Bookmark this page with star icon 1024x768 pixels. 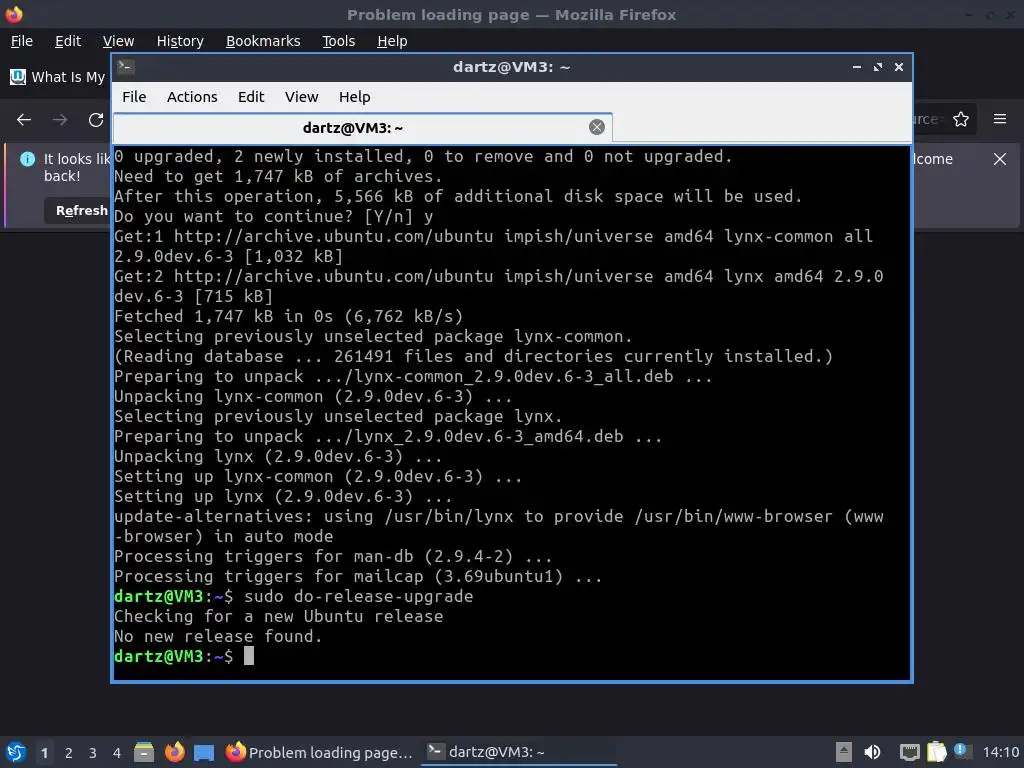(x=961, y=119)
